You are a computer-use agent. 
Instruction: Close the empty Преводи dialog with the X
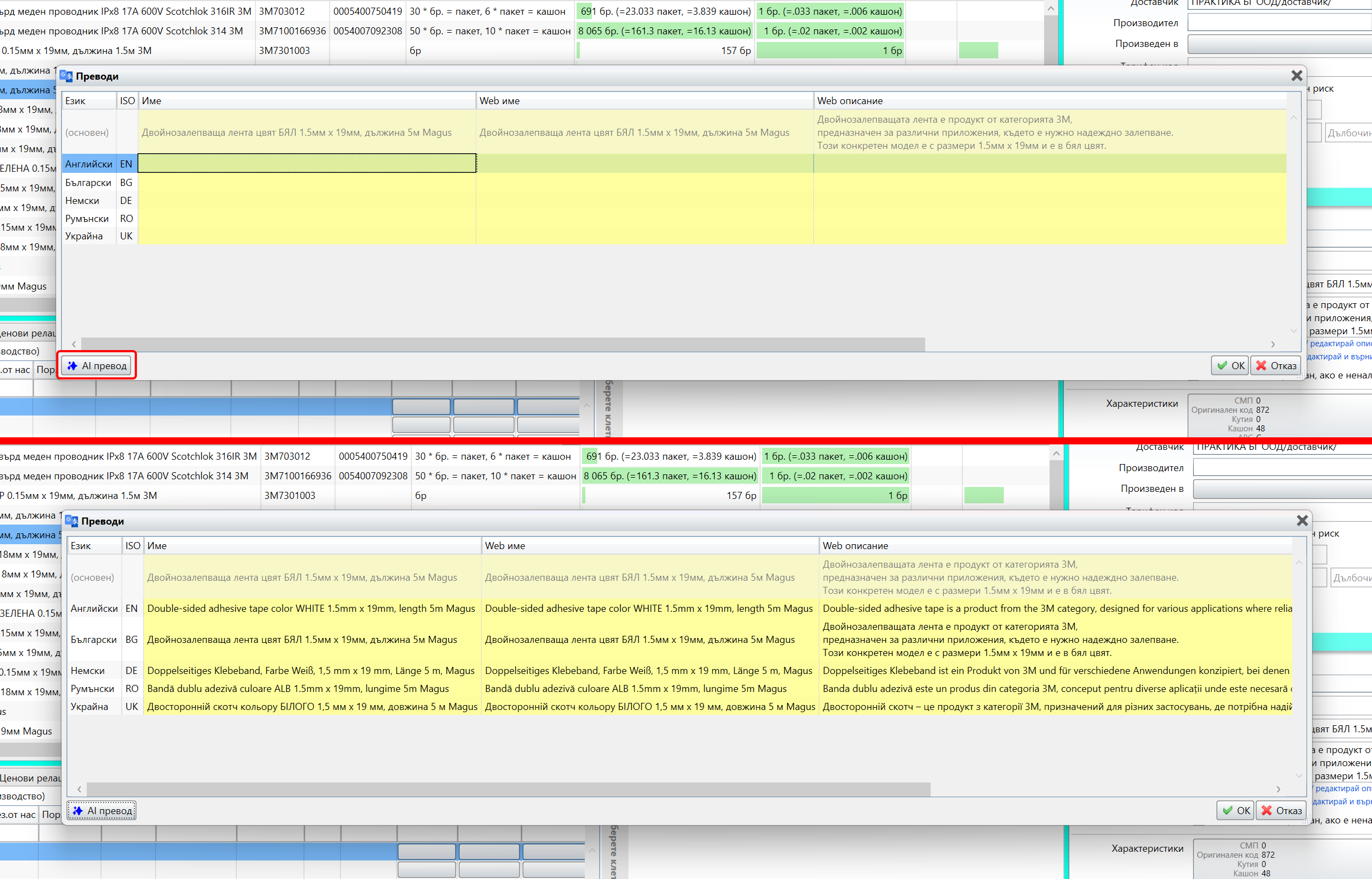point(1297,76)
